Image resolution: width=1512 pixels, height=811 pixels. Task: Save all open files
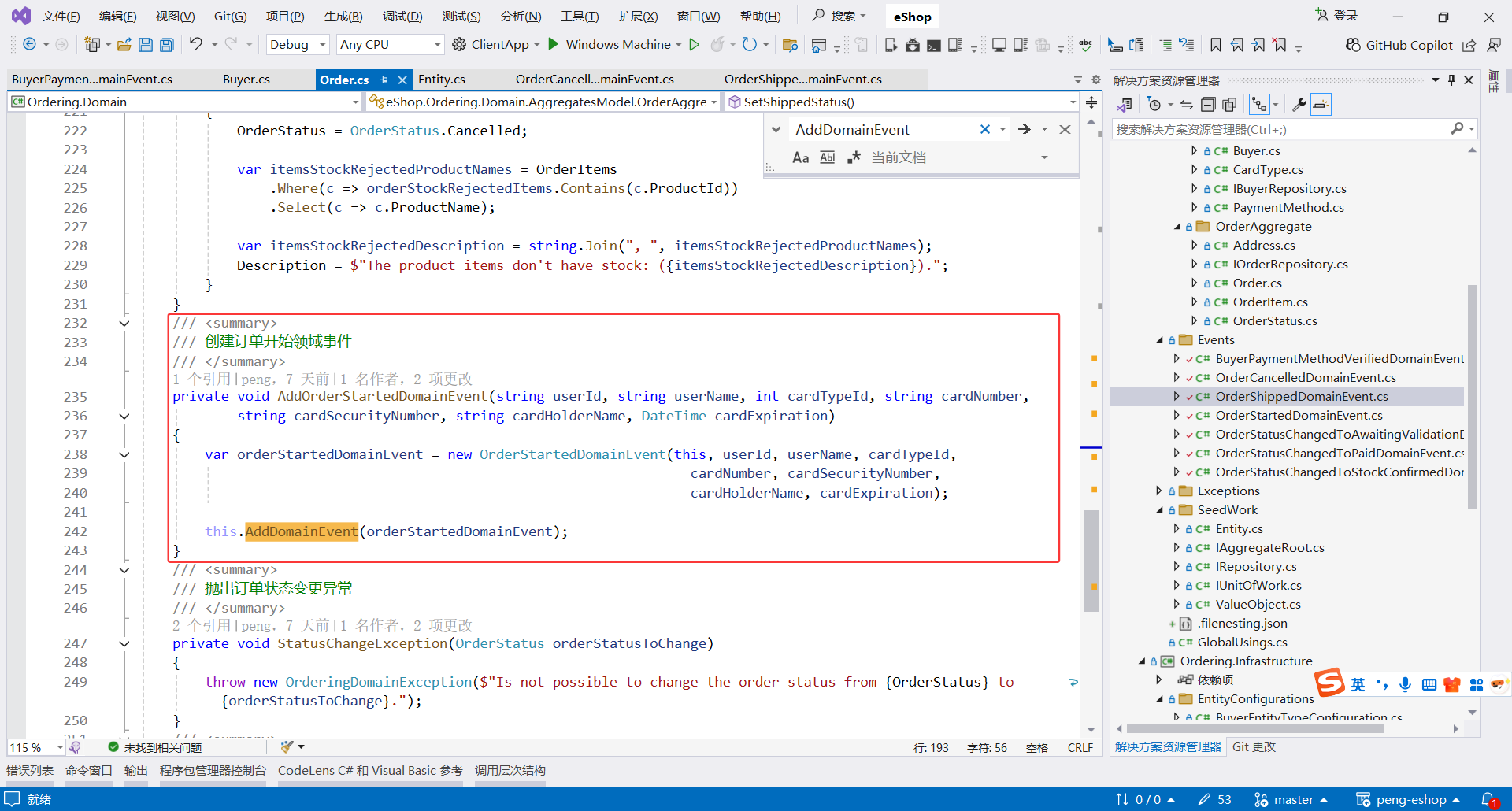pos(167,45)
